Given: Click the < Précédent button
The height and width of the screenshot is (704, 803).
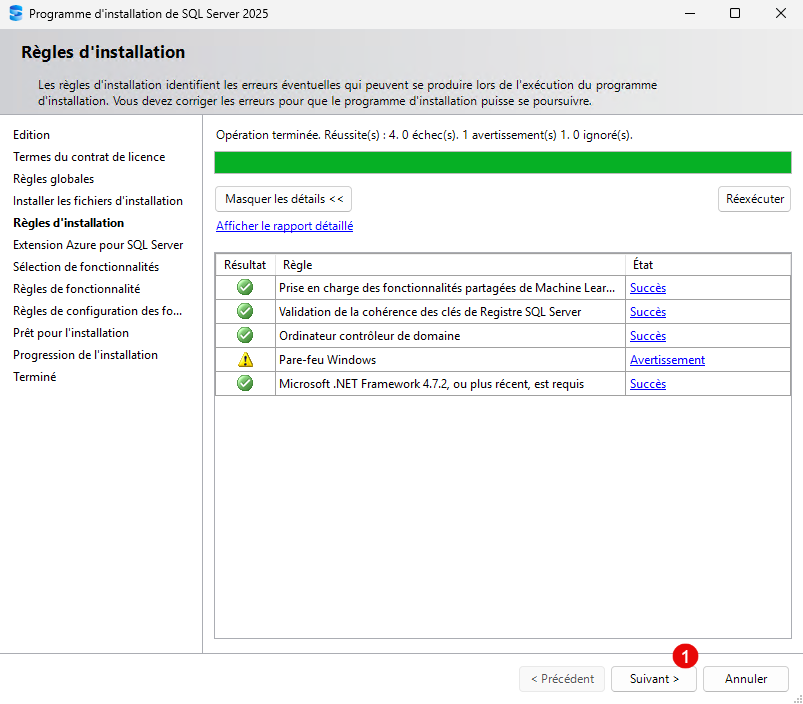Looking at the screenshot, I should 562,679.
